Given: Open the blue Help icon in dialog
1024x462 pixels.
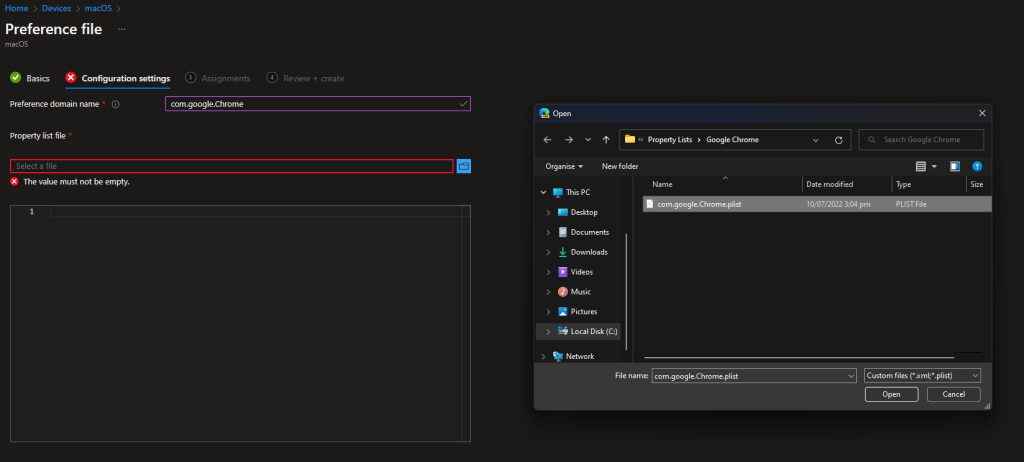Looking at the screenshot, I should coord(977,167).
